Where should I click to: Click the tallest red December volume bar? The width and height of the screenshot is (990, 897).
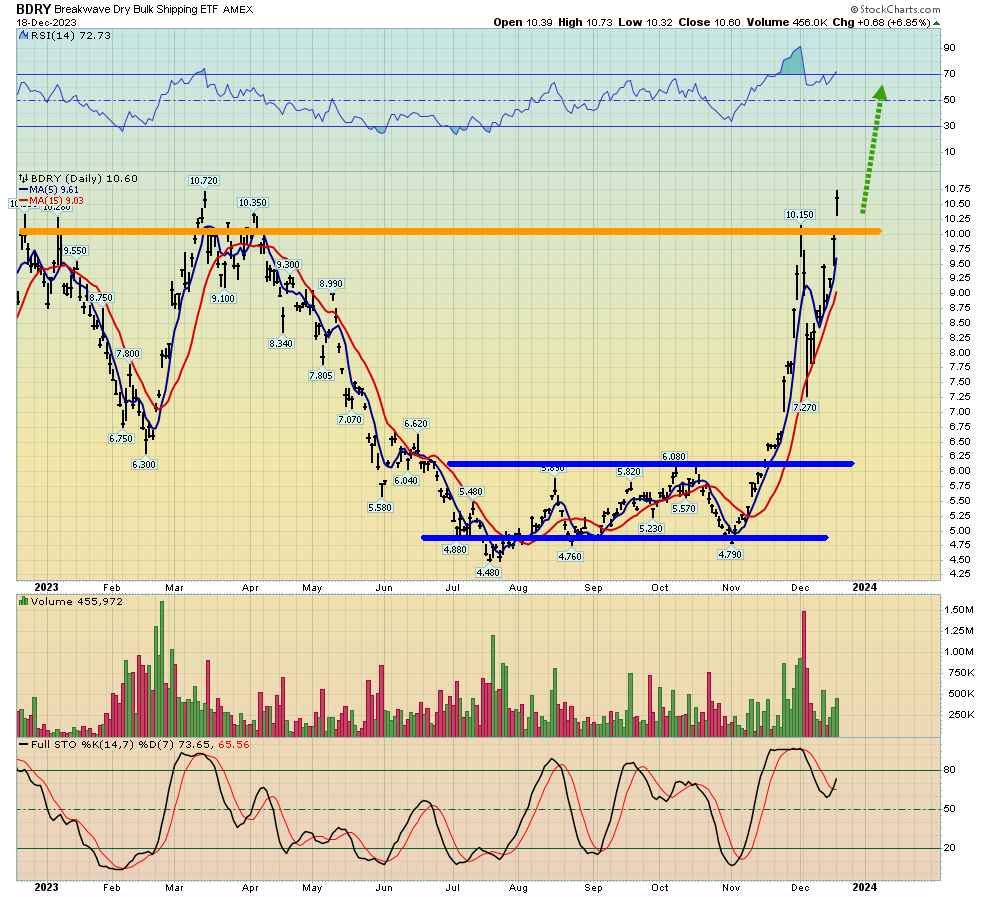[804, 674]
